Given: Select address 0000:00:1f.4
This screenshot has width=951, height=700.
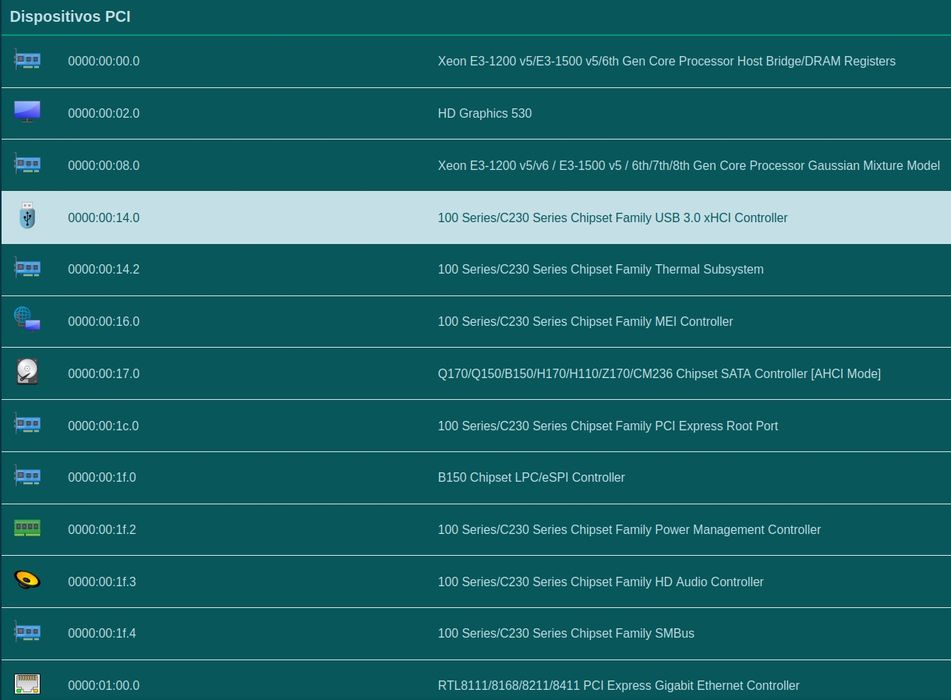Looking at the screenshot, I should (x=102, y=633).
